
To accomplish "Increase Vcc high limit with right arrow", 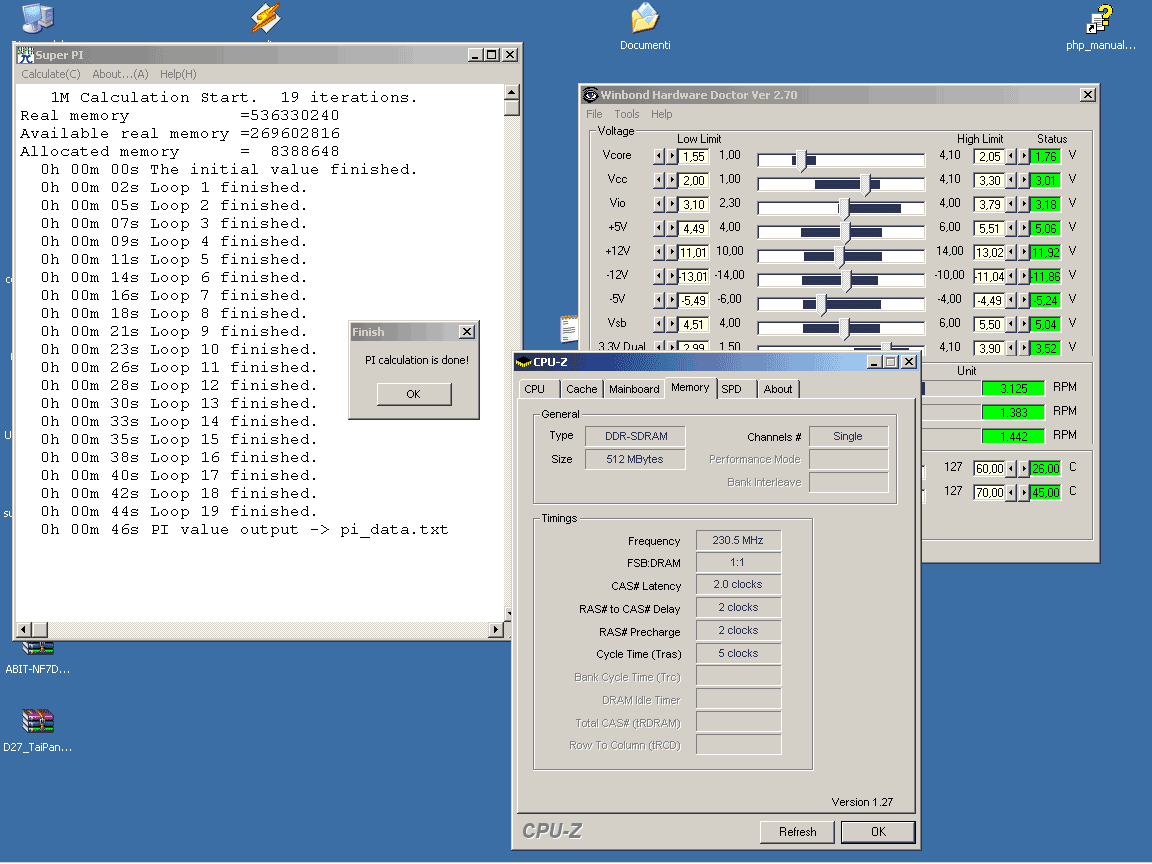I will click(x=1024, y=180).
